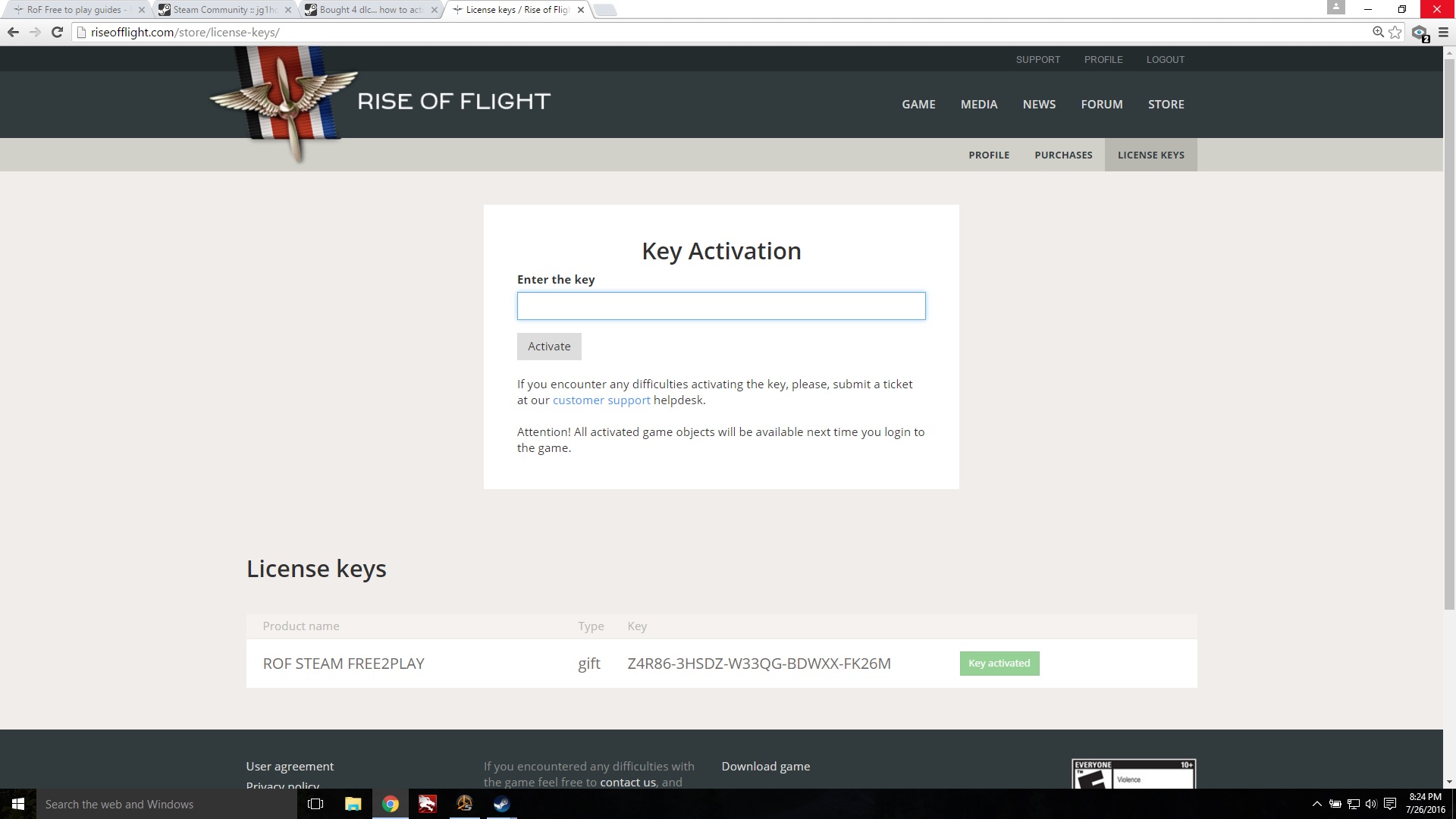This screenshot has width=1456, height=819.
Task: Open the FORUM menu item
Action: click(x=1101, y=104)
